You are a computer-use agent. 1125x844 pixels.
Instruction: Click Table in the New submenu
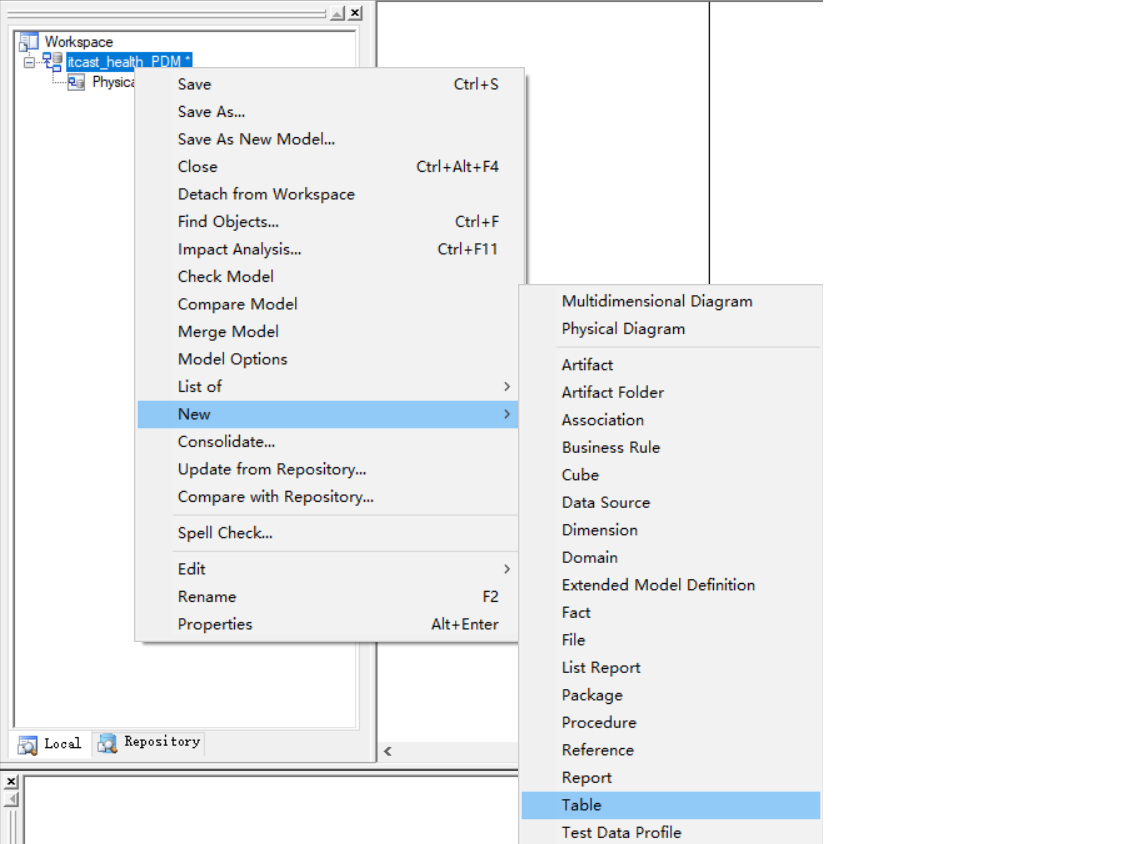pos(671,805)
